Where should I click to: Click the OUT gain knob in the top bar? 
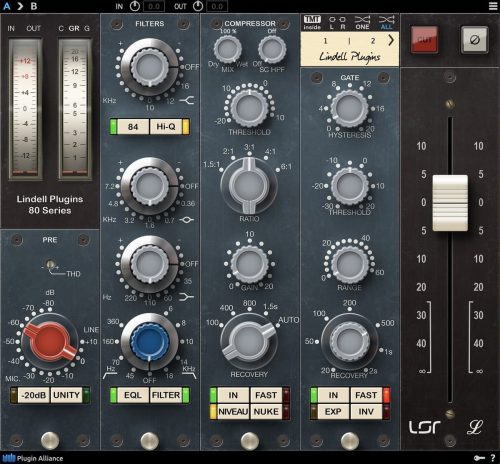click(x=198, y=6)
